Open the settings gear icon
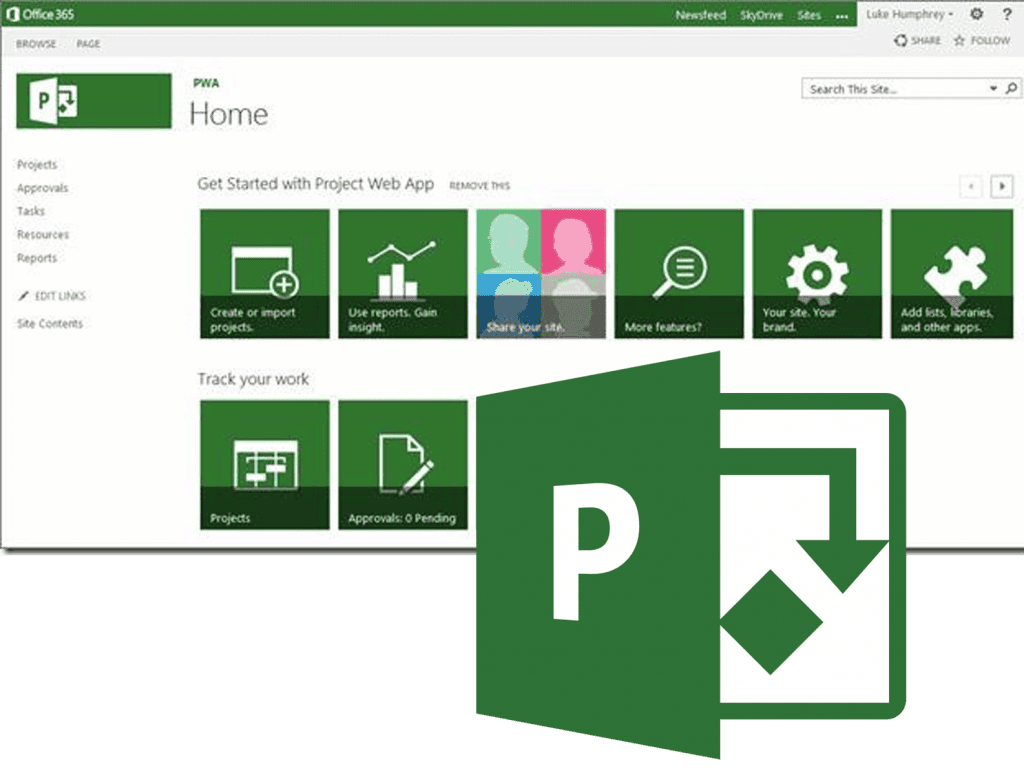1024x784 pixels. pyautogui.click(x=976, y=14)
